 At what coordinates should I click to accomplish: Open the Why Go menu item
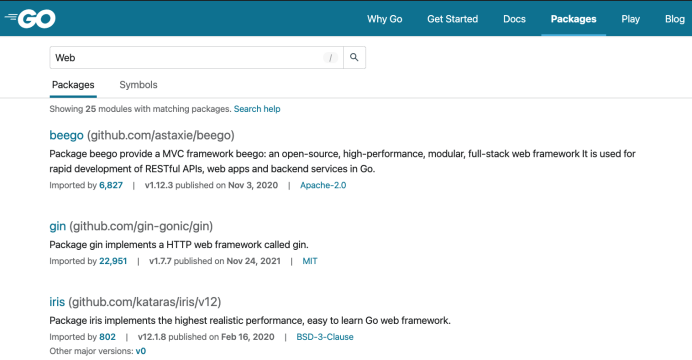coord(384,19)
